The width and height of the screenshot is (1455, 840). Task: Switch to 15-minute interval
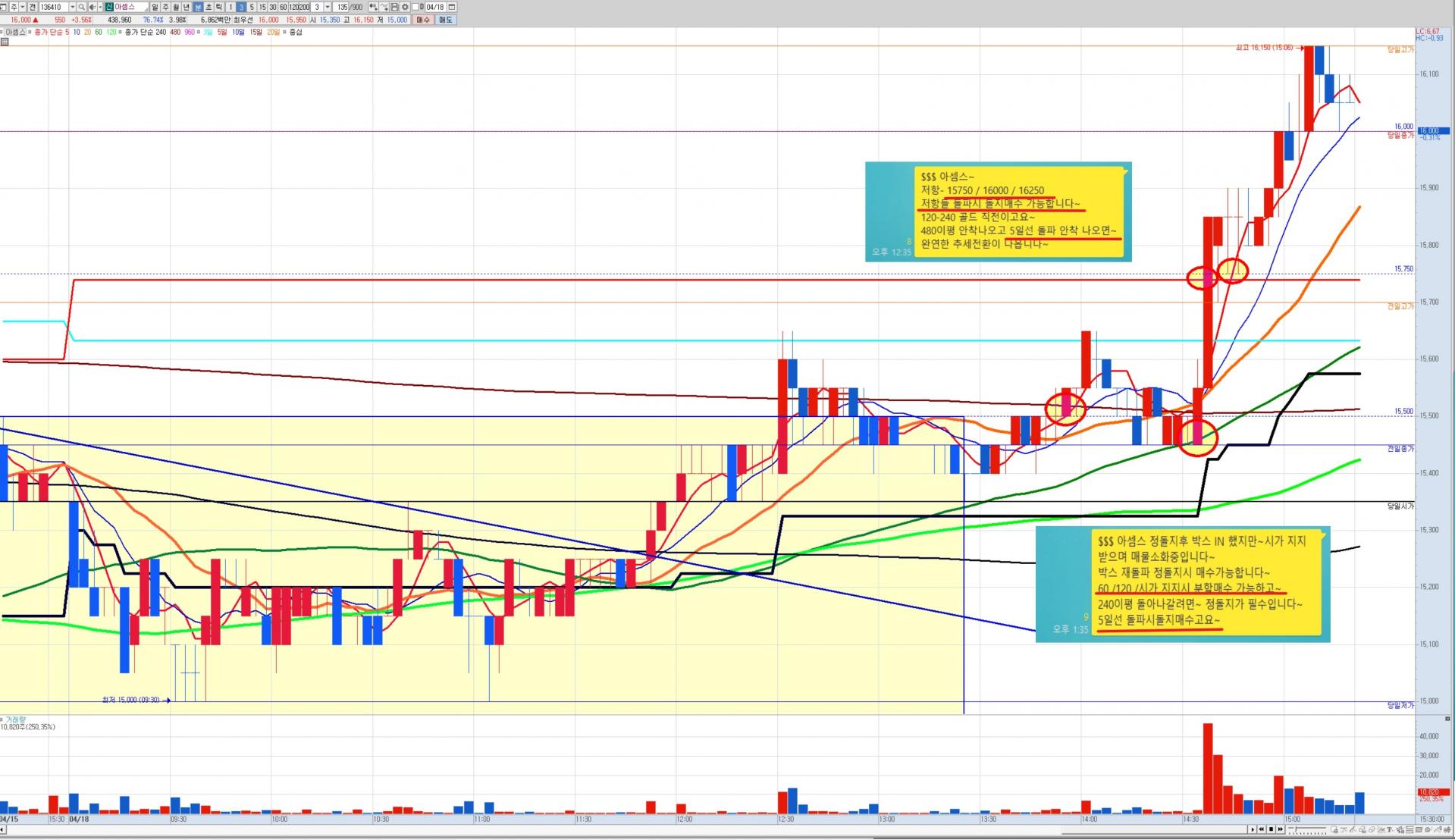[262, 7]
